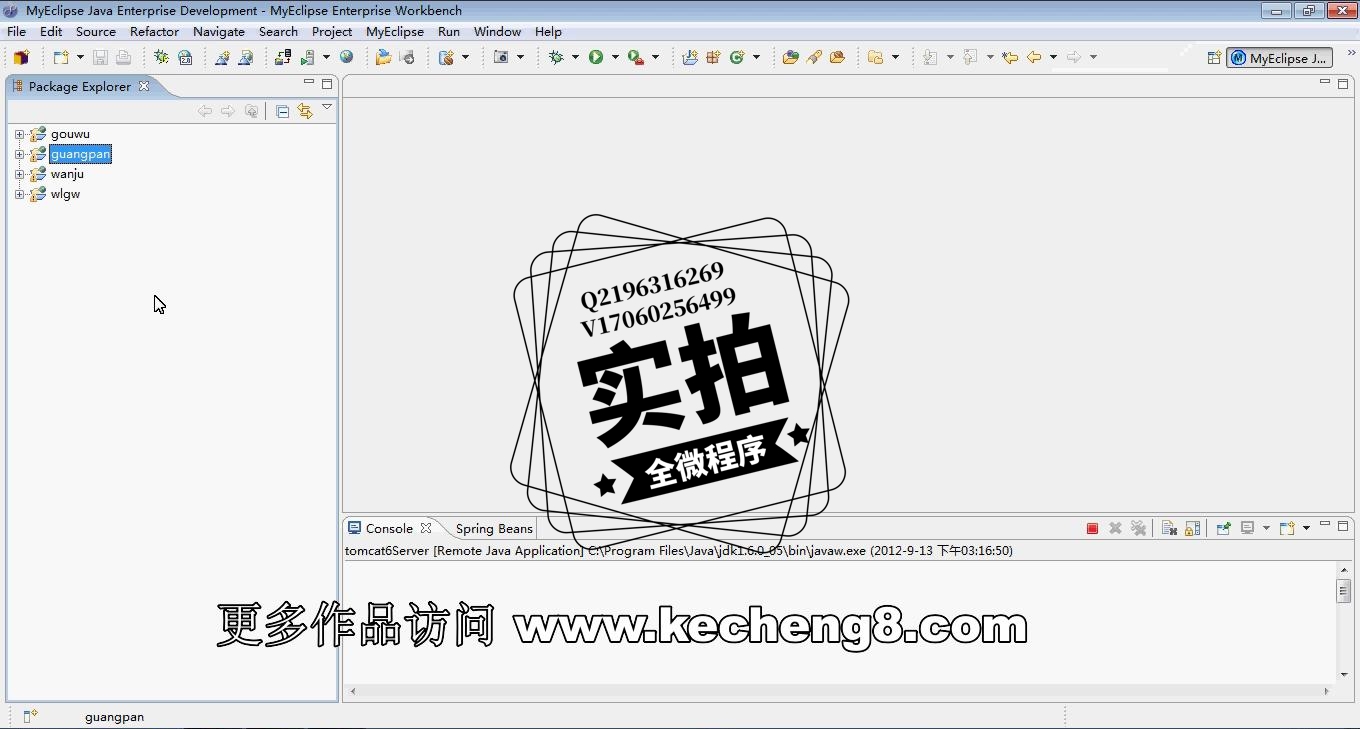Click the Last Edit Location icon
Screen dimensions: 1360x729
coord(1010,57)
